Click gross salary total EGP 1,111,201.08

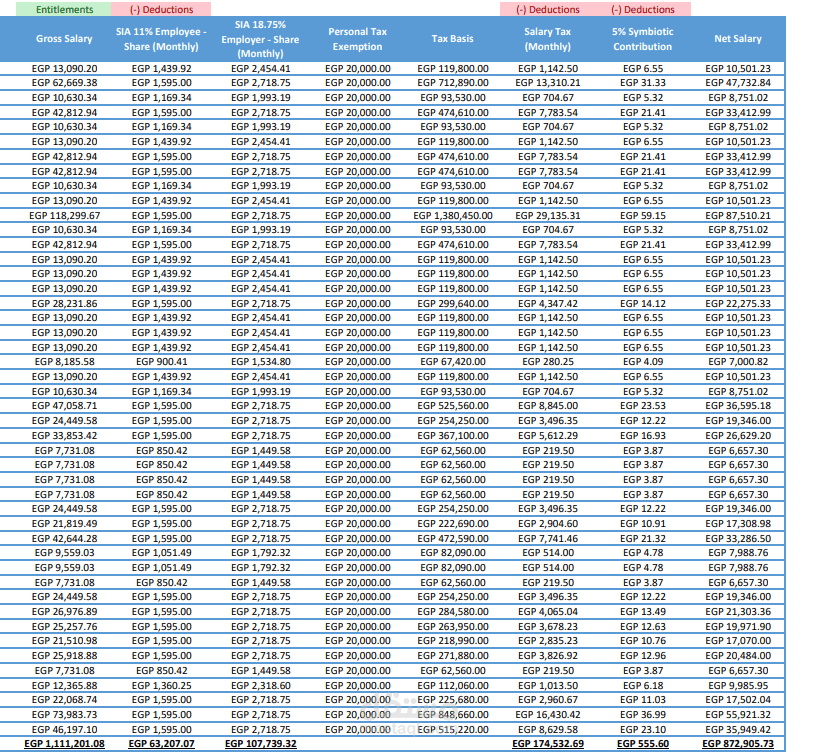[64, 744]
